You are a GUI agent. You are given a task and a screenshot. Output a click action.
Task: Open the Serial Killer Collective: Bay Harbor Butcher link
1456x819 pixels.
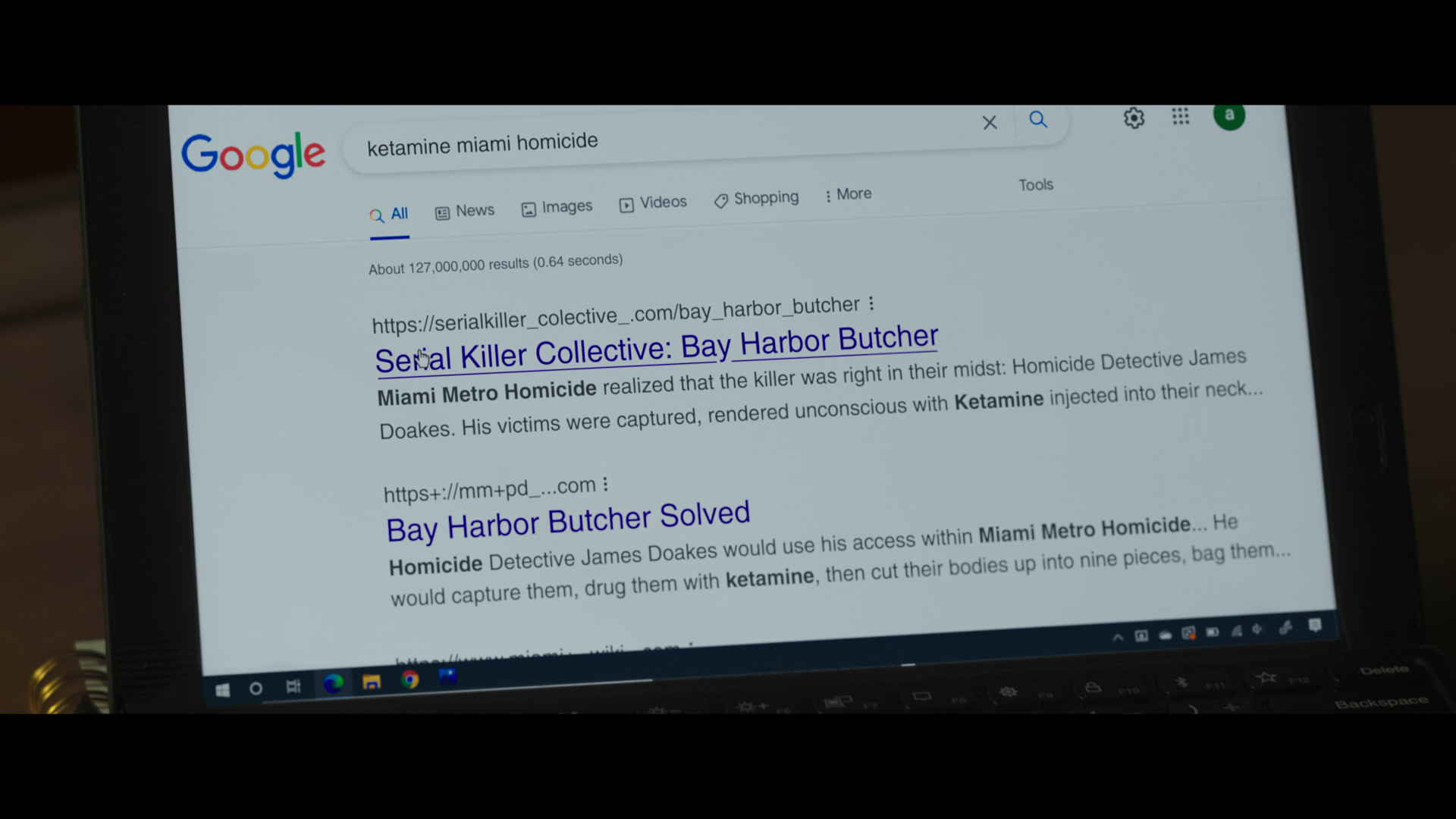click(657, 349)
